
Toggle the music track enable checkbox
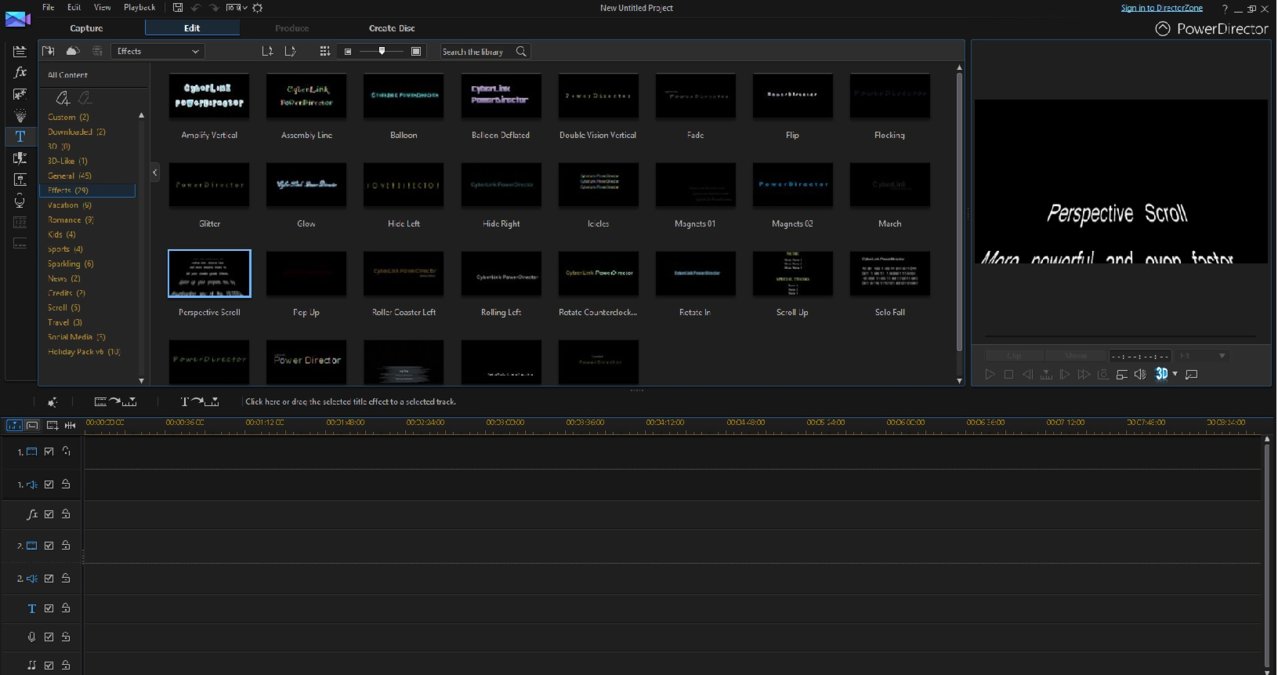[x=48, y=665]
